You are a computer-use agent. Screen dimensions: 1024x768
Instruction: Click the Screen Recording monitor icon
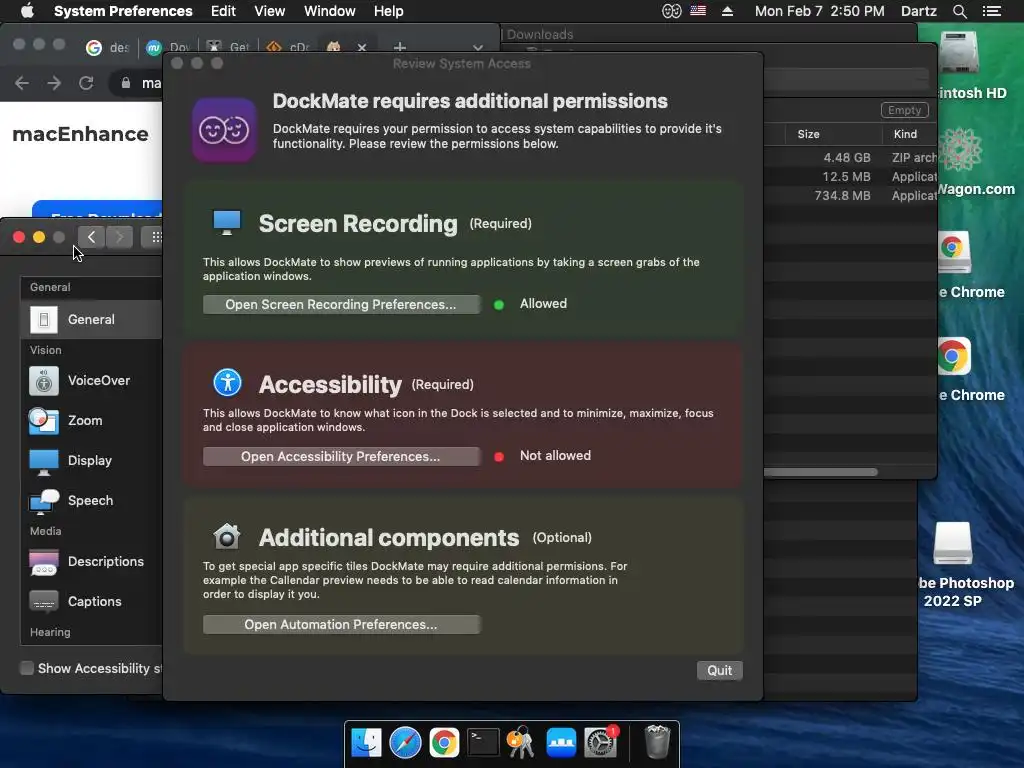pyautogui.click(x=227, y=223)
